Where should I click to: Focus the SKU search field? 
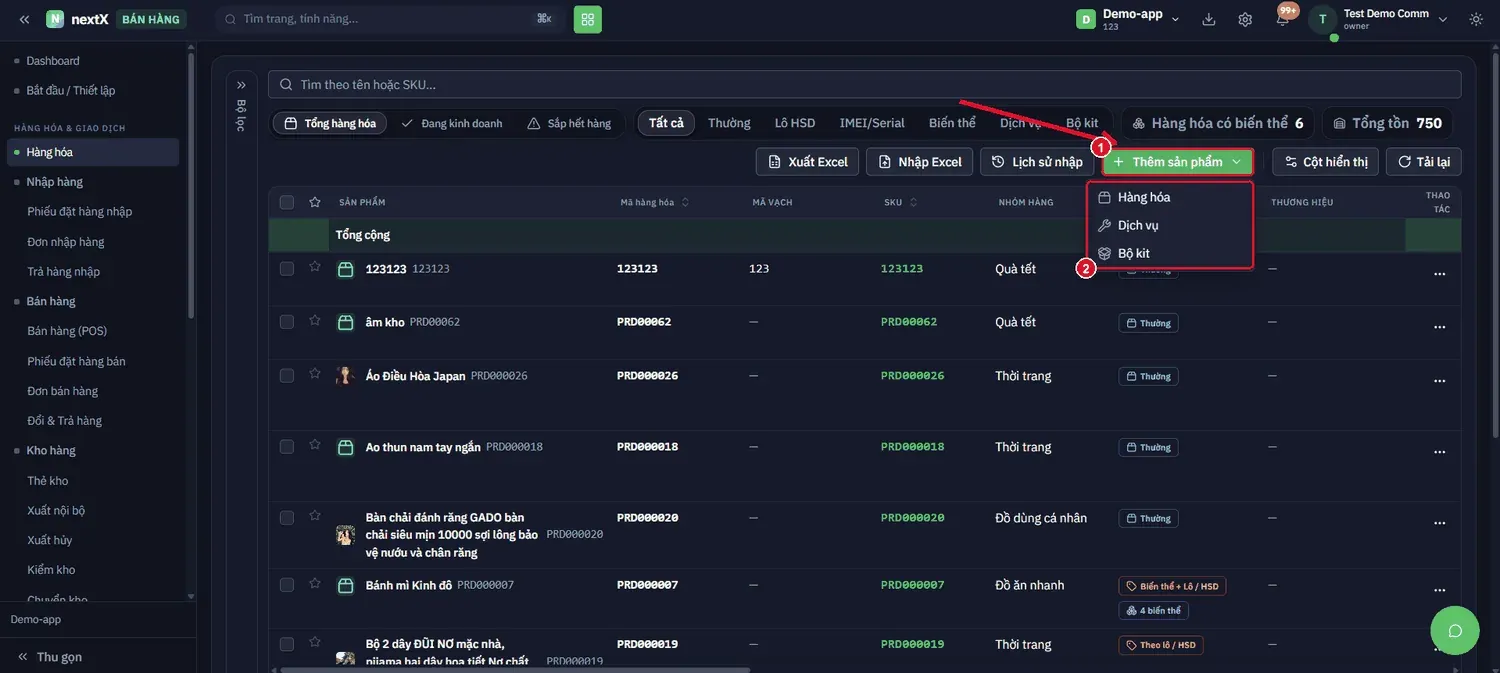coord(865,85)
